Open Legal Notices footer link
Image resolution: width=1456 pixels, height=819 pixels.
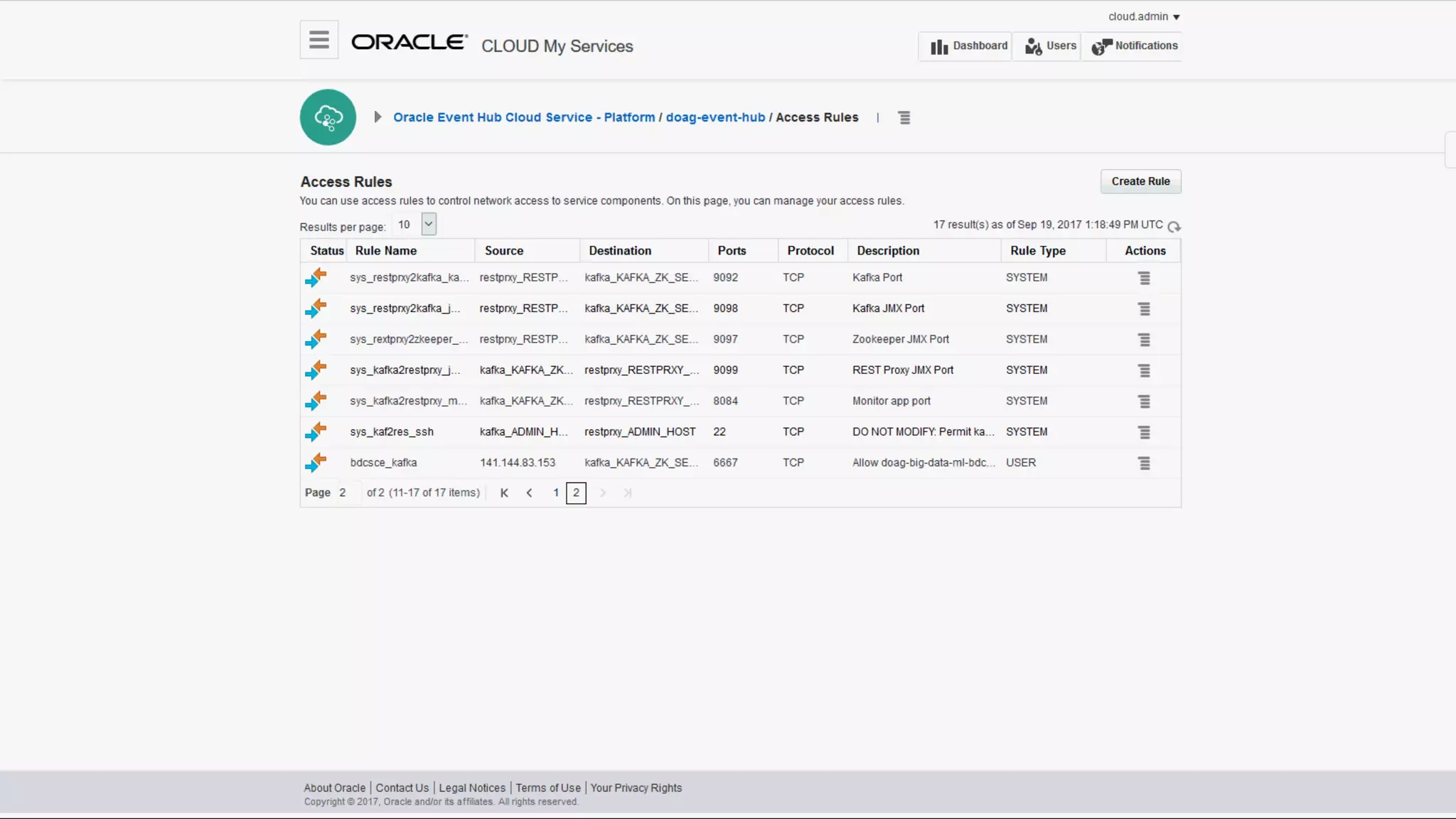[472, 788]
